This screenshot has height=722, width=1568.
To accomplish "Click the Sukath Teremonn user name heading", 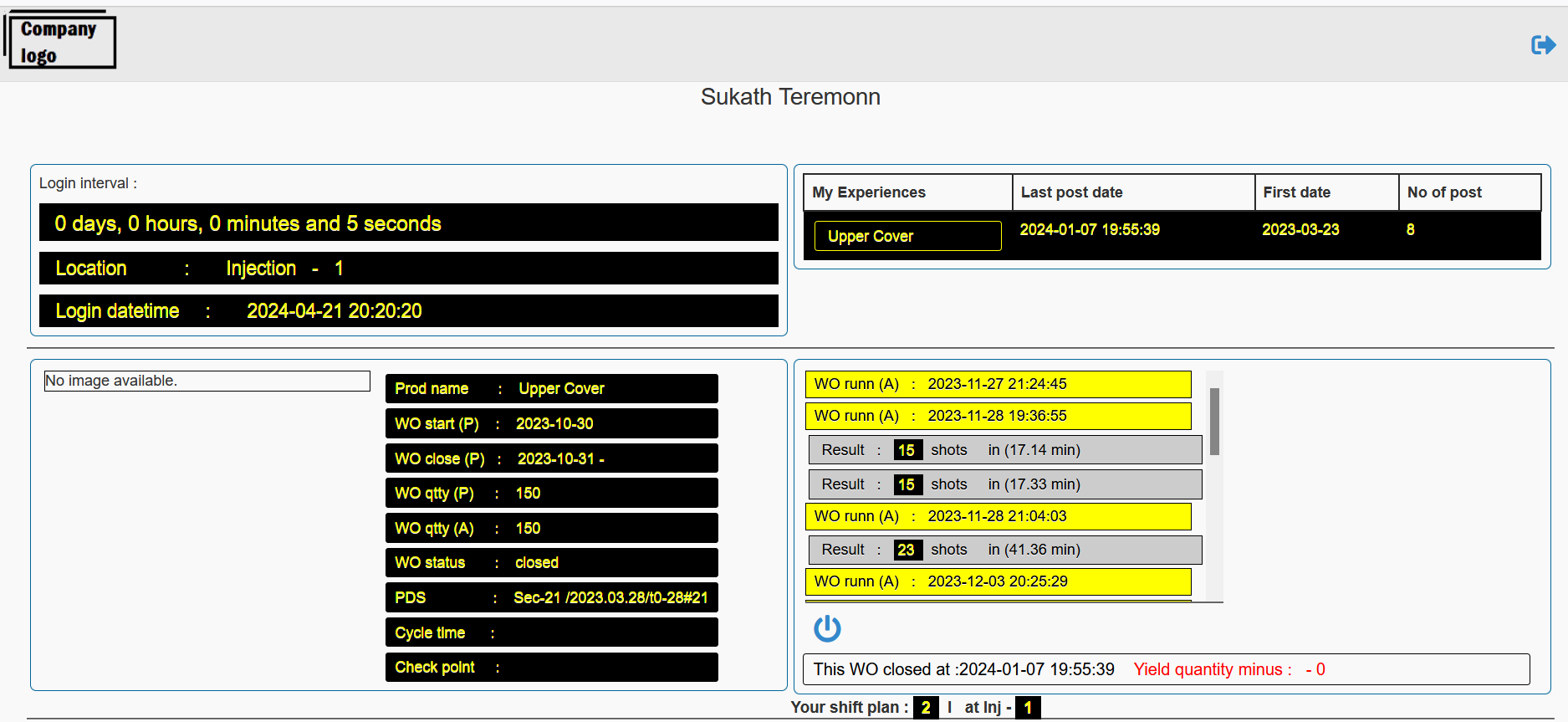I will click(790, 97).
